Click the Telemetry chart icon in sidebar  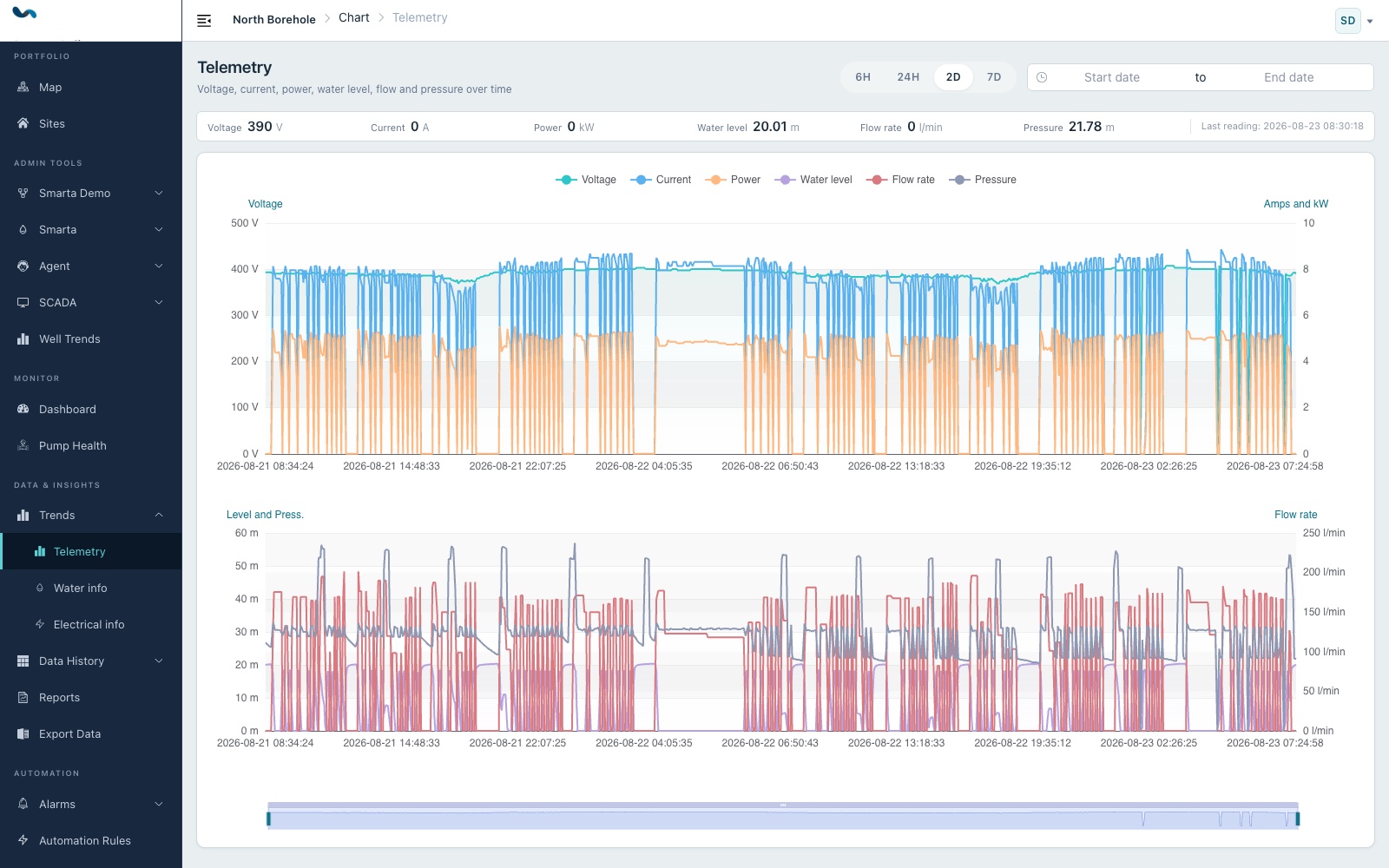click(40, 551)
